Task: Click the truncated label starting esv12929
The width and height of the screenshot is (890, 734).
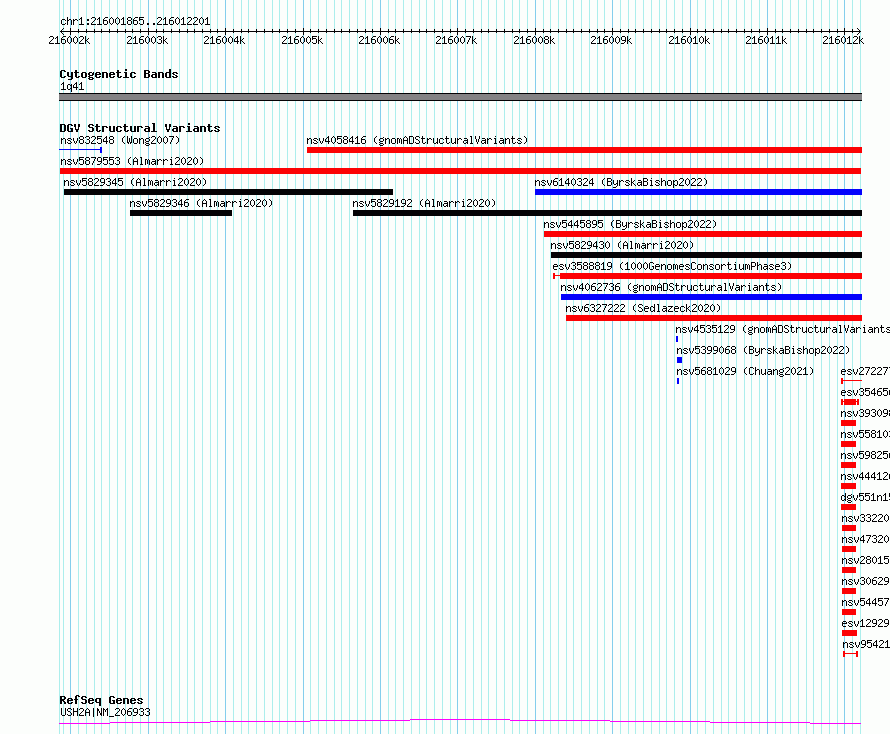Action: (x=865, y=623)
